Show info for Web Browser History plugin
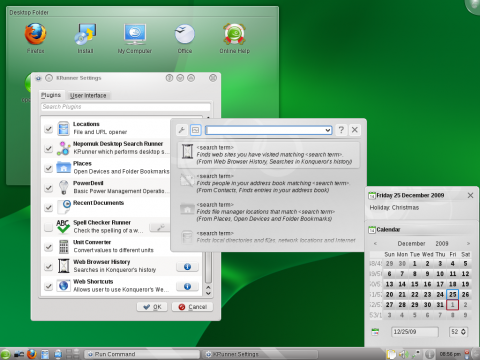 point(187,267)
